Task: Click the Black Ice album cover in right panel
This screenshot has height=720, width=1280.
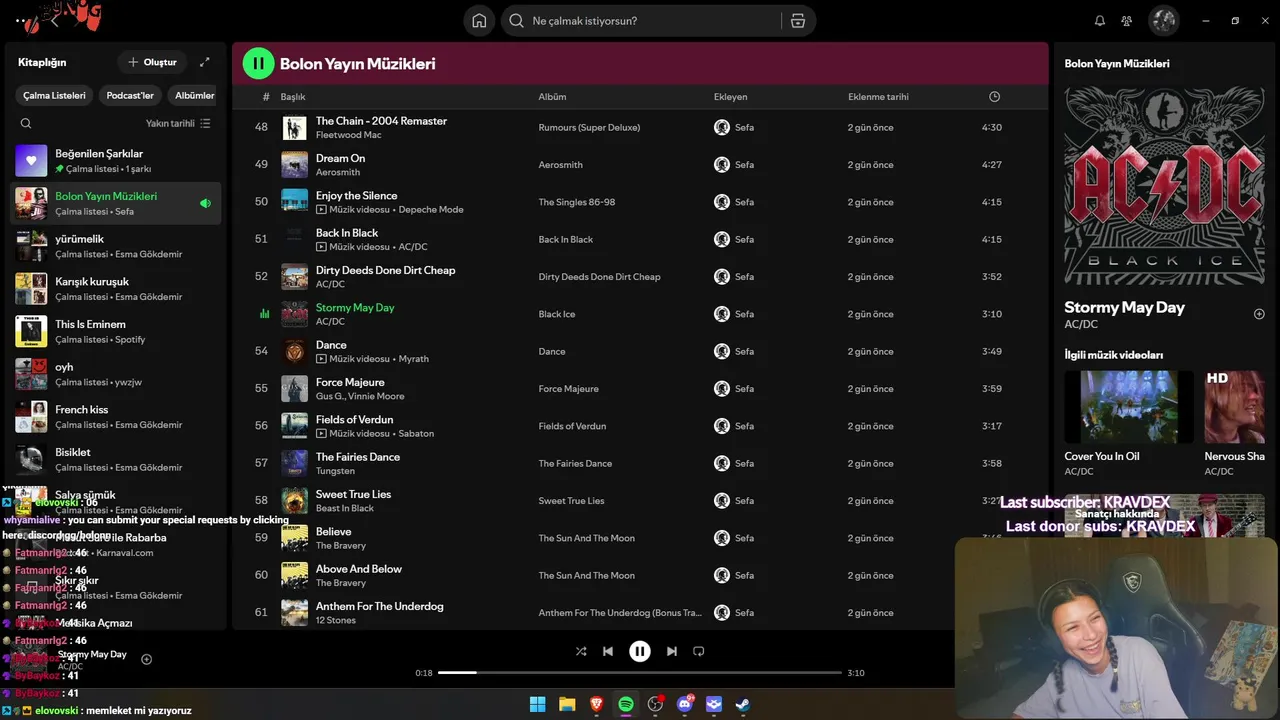Action: 1164,186
